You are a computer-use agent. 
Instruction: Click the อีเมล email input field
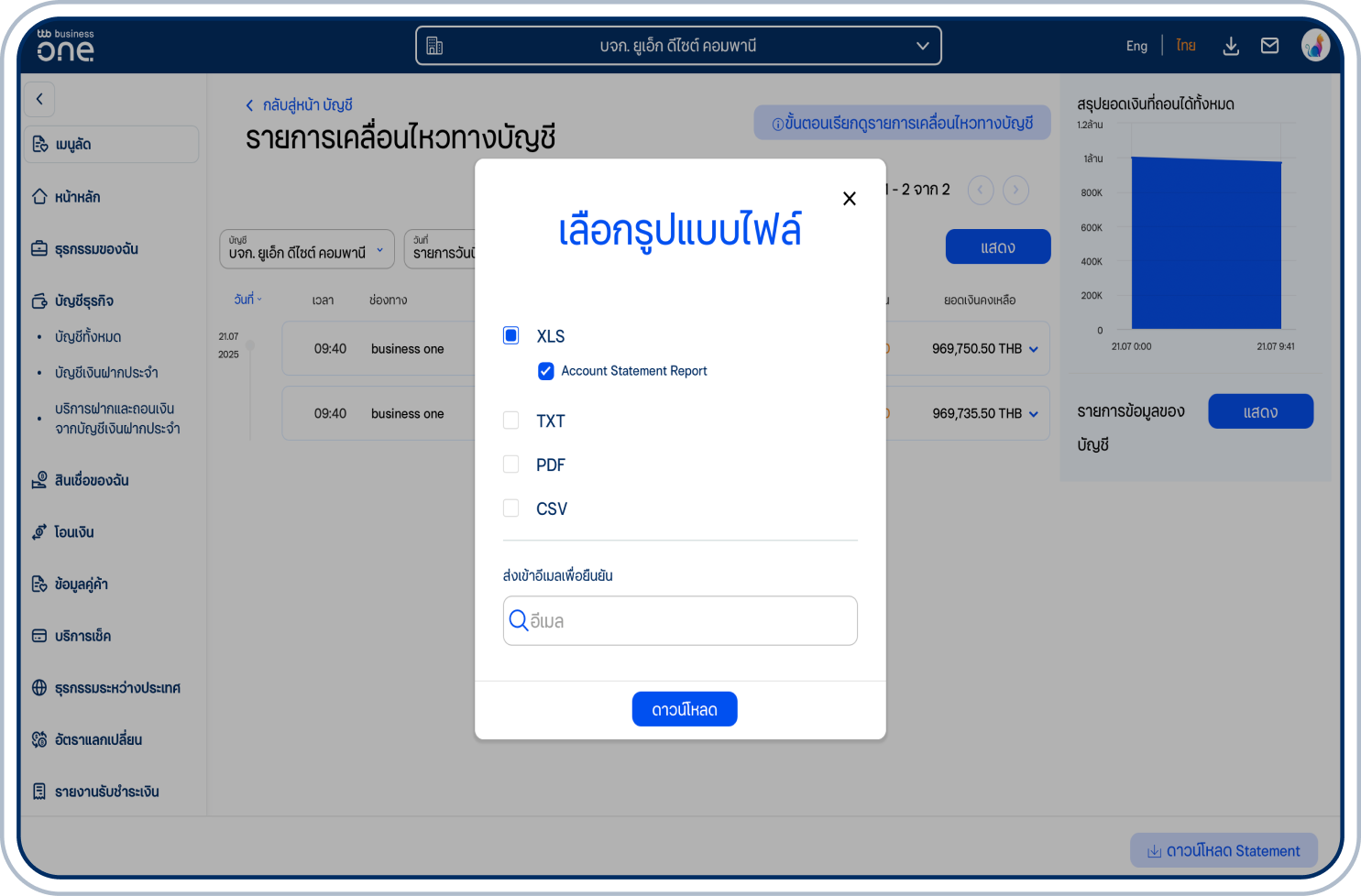click(680, 620)
